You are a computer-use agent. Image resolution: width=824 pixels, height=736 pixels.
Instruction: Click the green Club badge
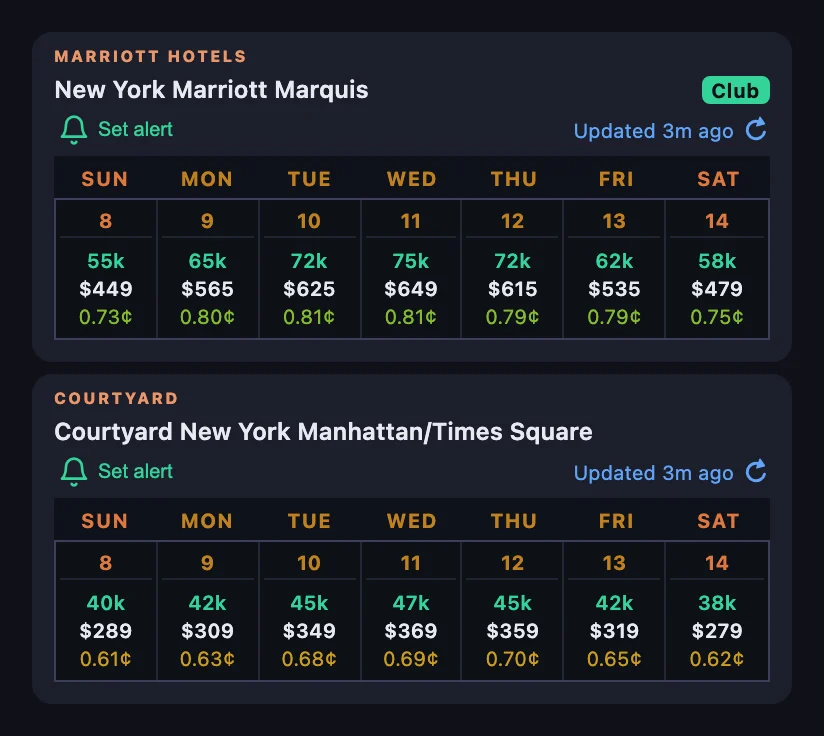736,90
